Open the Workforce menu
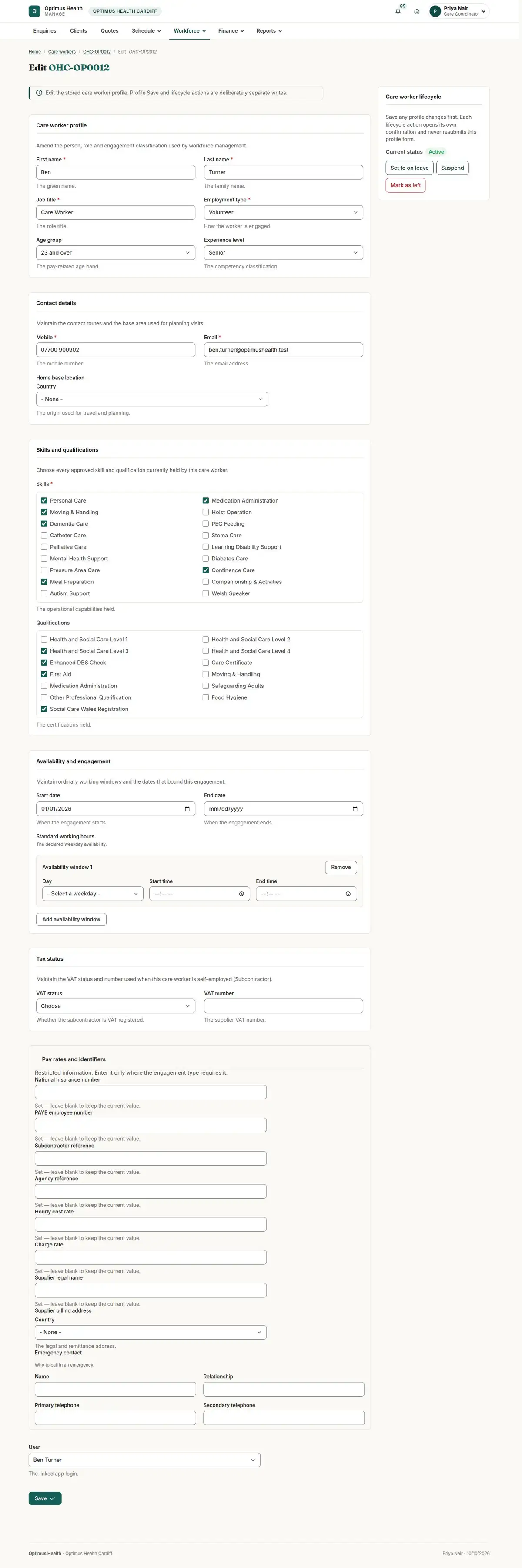Image resolution: width=522 pixels, height=1568 pixels. (190, 30)
